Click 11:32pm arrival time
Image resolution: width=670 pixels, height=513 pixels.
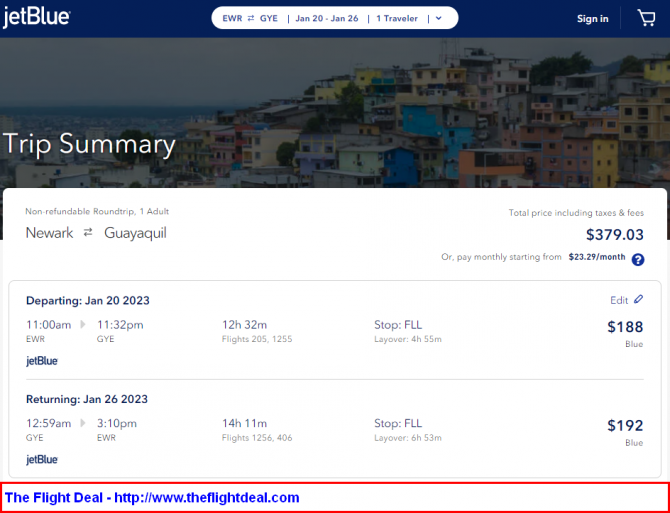120,325
